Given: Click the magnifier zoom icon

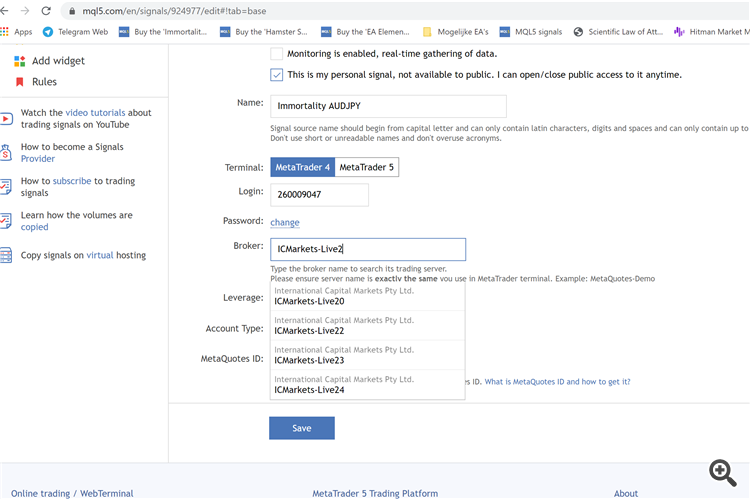Looking at the screenshot, I should point(722,473).
